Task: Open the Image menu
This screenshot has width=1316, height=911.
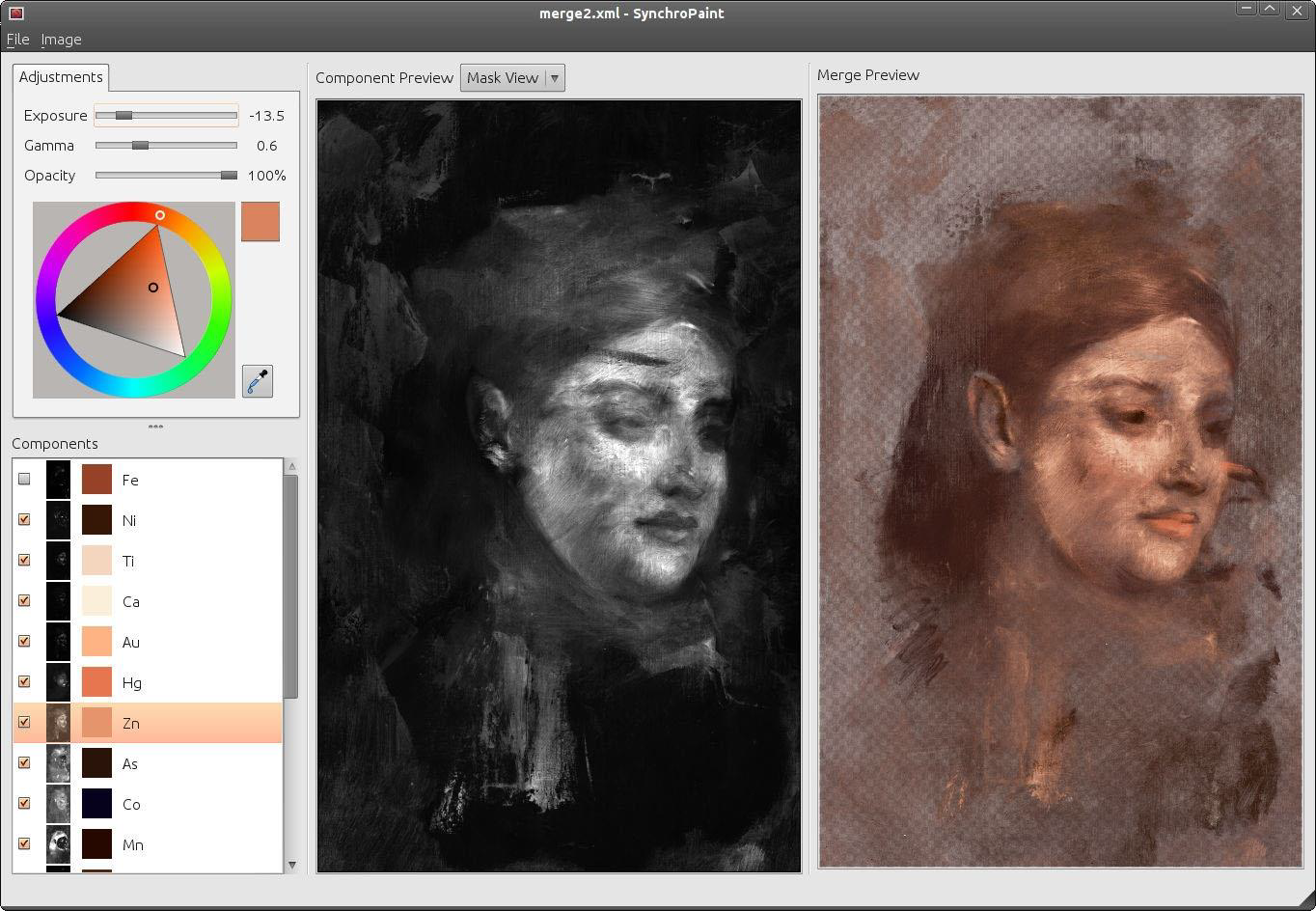Action: (60, 40)
